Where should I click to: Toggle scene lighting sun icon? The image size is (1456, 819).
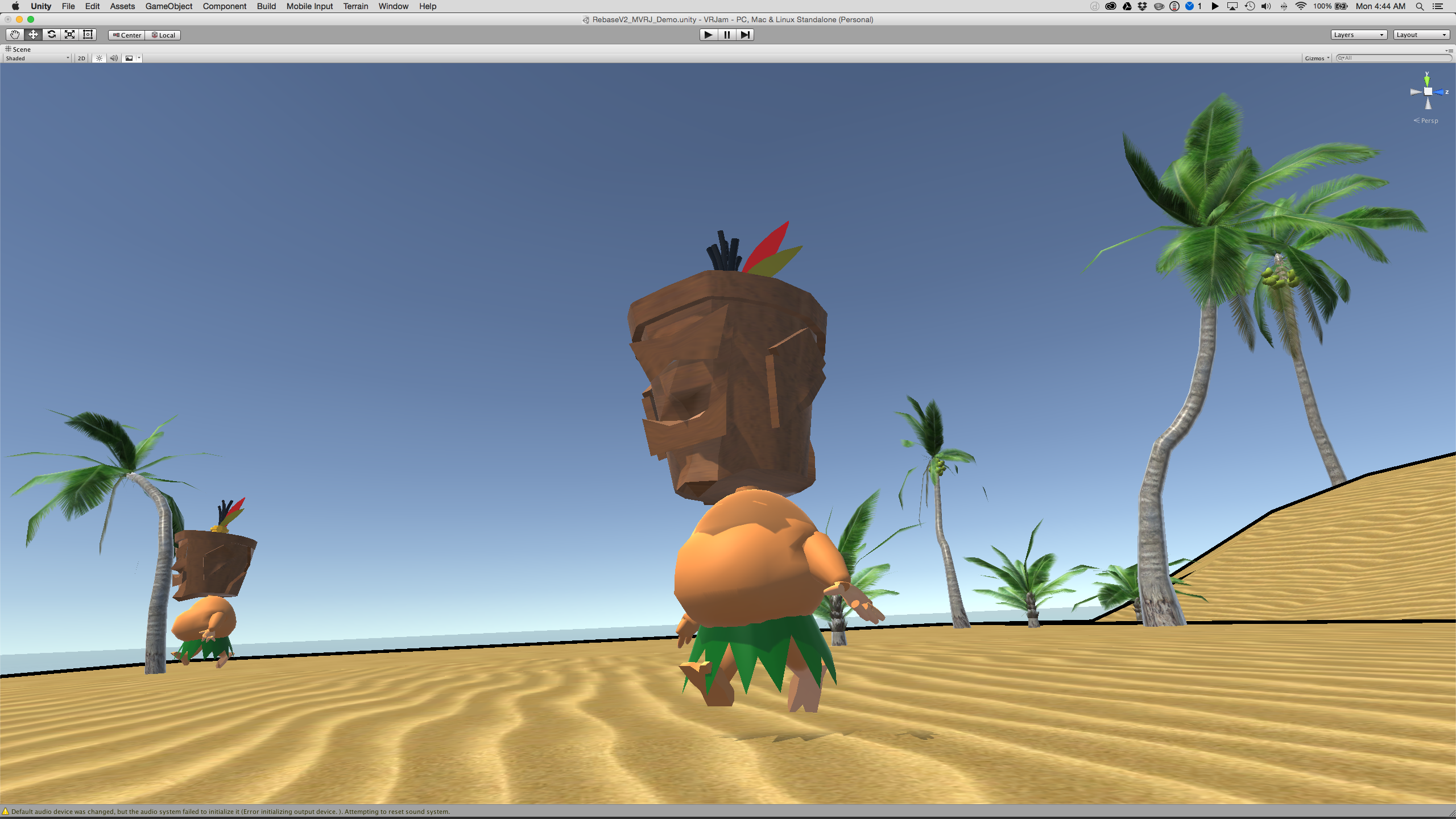(x=99, y=58)
